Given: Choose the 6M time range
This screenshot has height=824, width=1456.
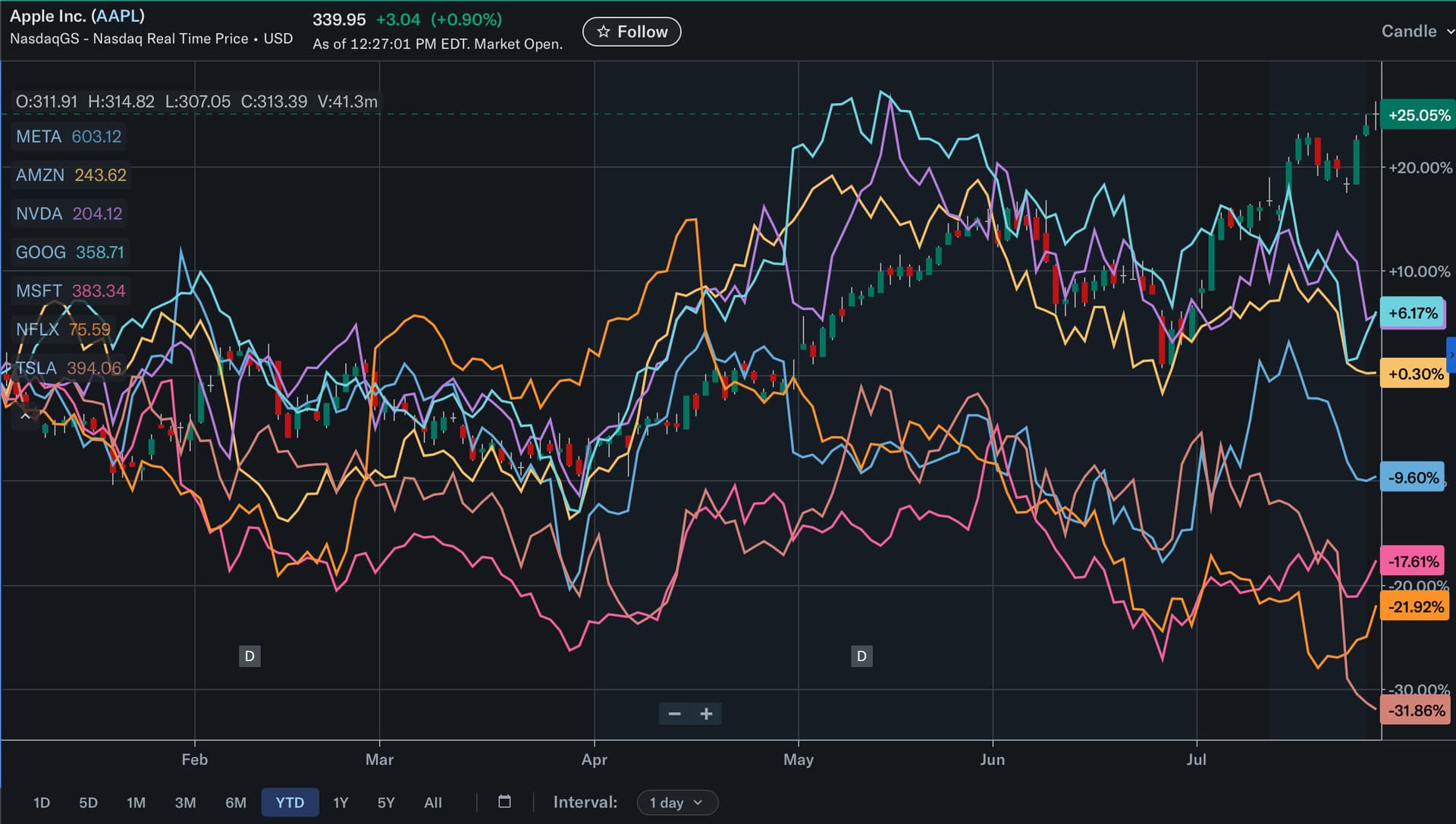Looking at the screenshot, I should click(236, 803).
